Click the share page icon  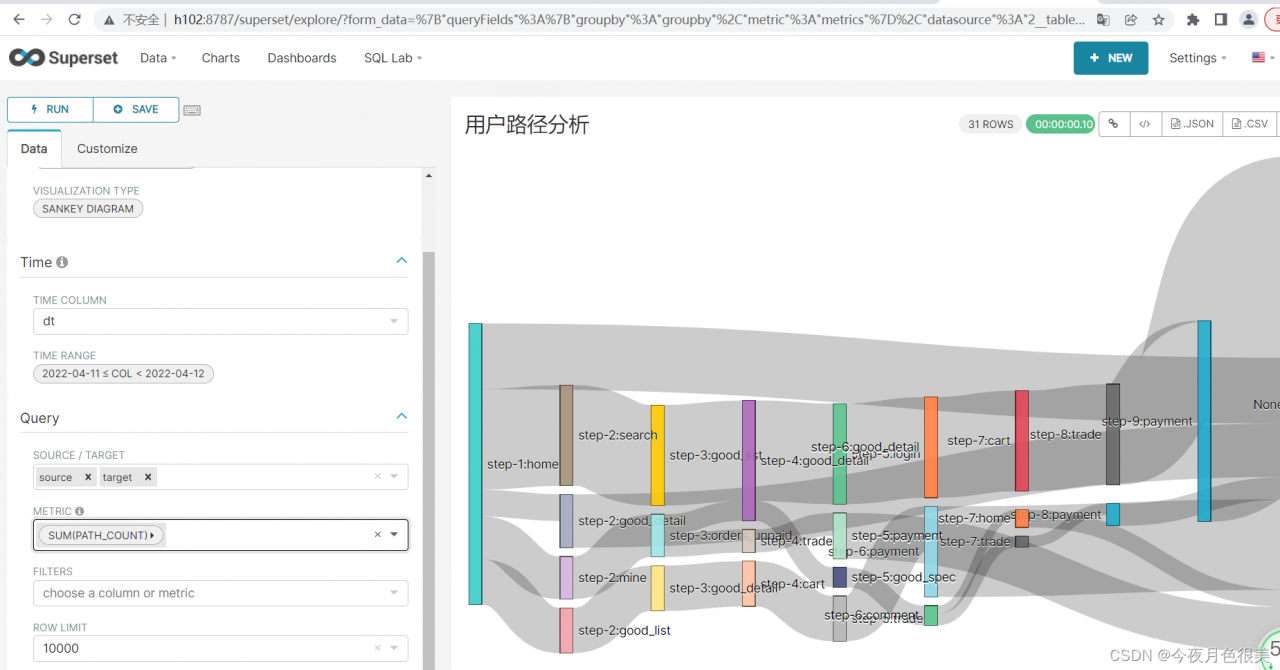click(1131, 19)
